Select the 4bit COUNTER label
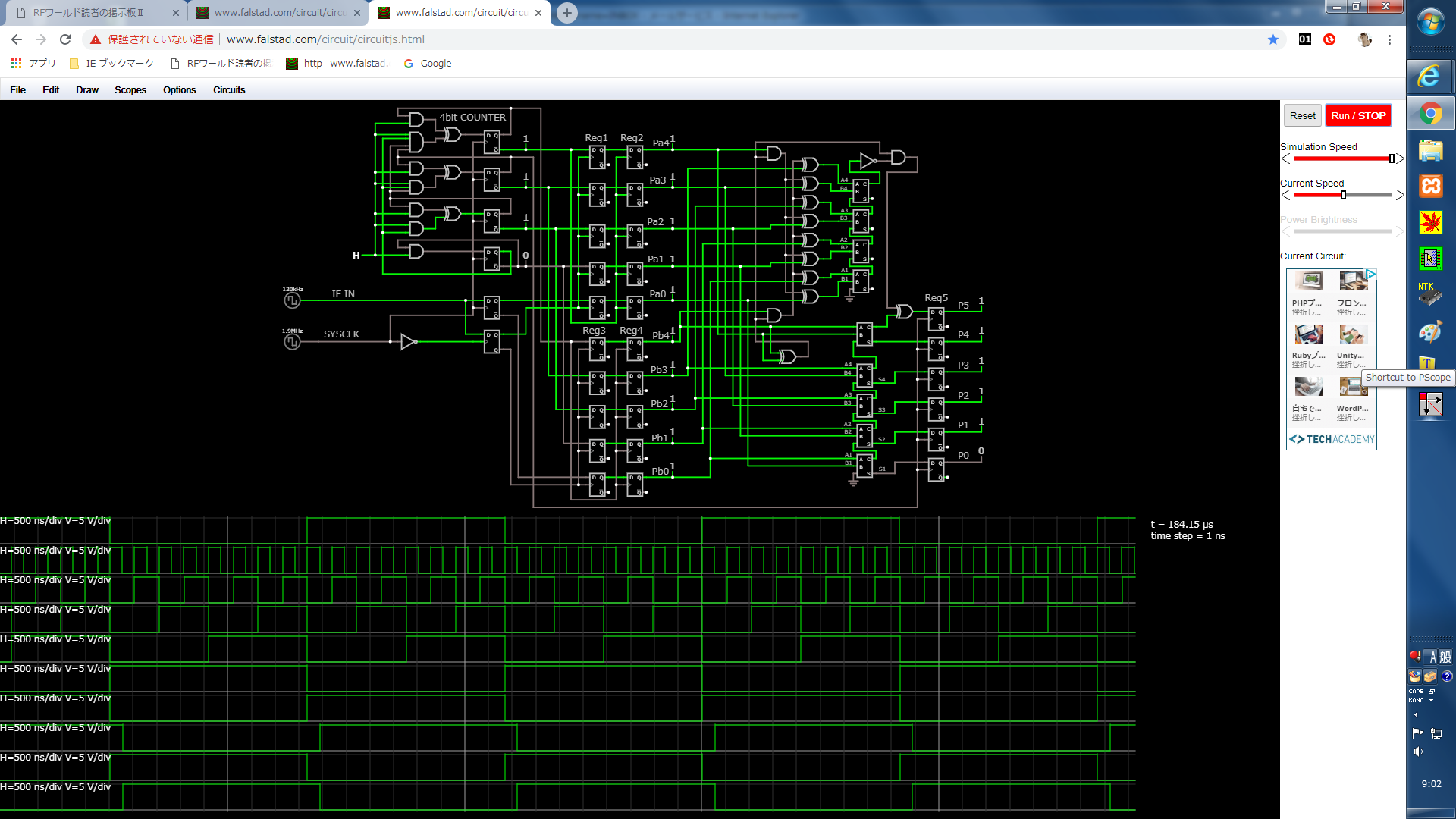1456x819 pixels. (x=472, y=117)
